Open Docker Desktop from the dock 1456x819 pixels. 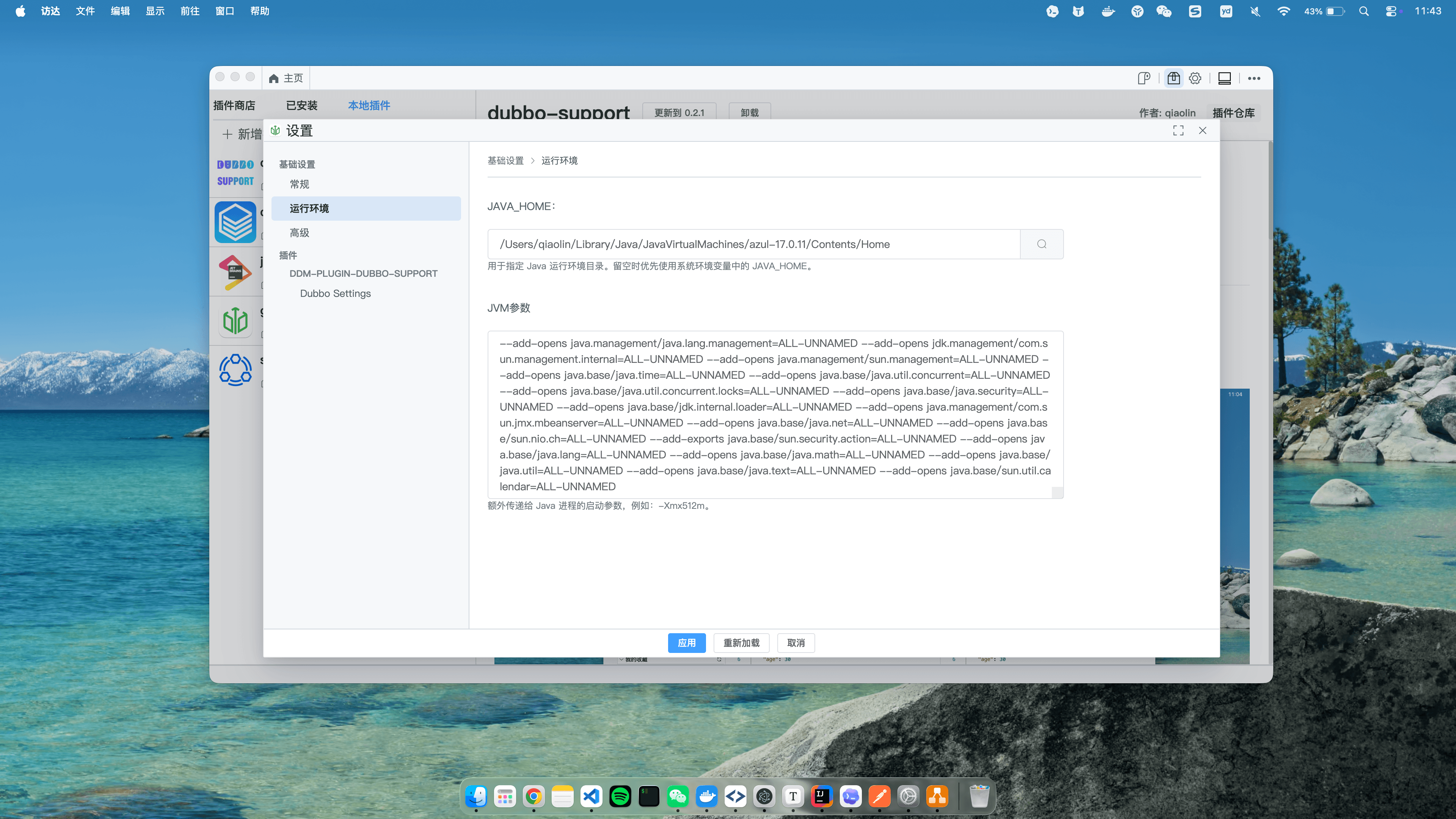coord(706,796)
